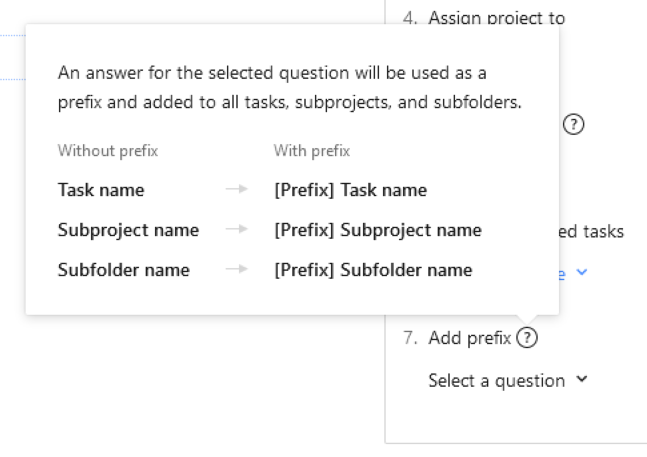Click the bold 'Subfolder name' example
Screen dimensions: 647x457
124,270
